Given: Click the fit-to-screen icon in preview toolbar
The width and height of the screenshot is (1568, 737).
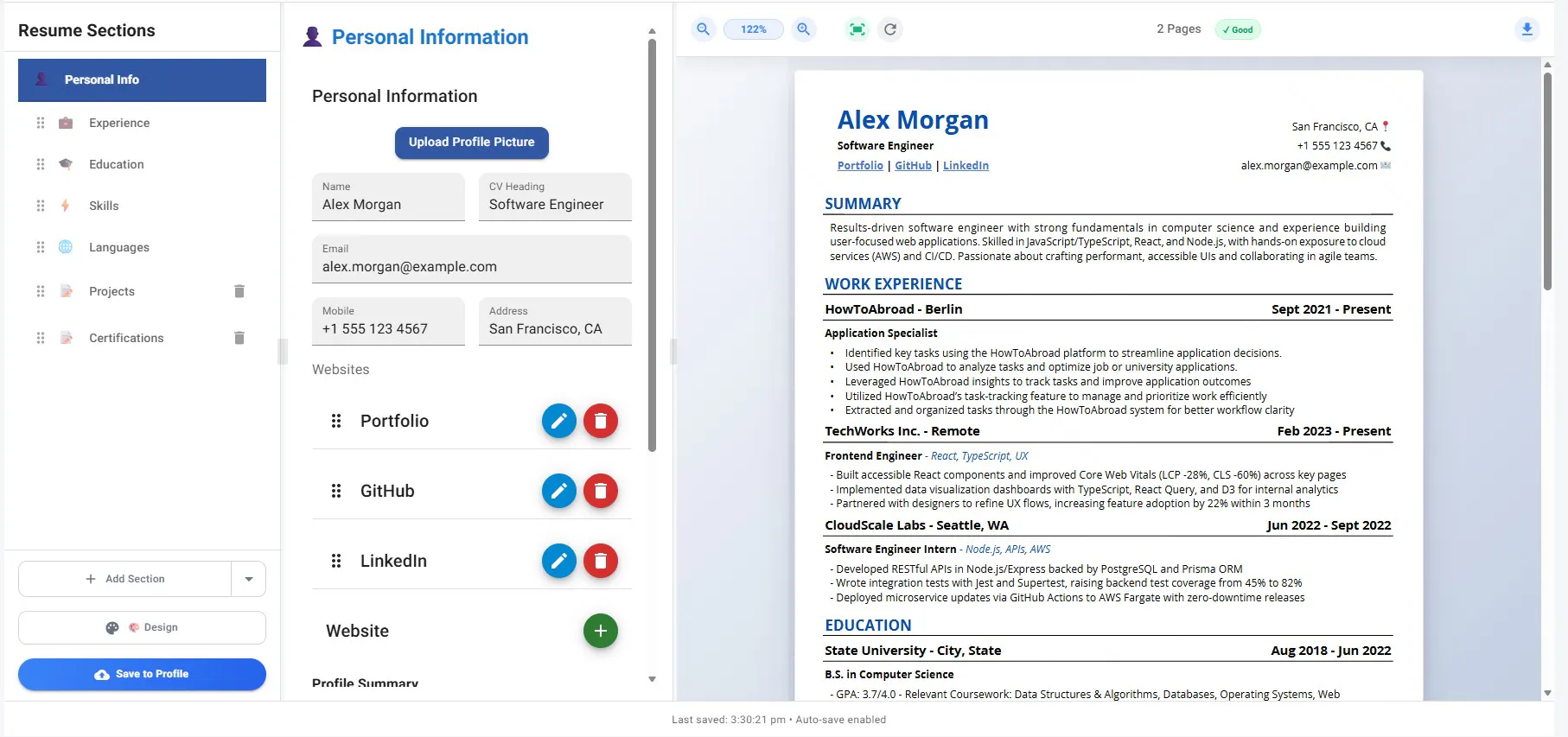Looking at the screenshot, I should tap(857, 29).
